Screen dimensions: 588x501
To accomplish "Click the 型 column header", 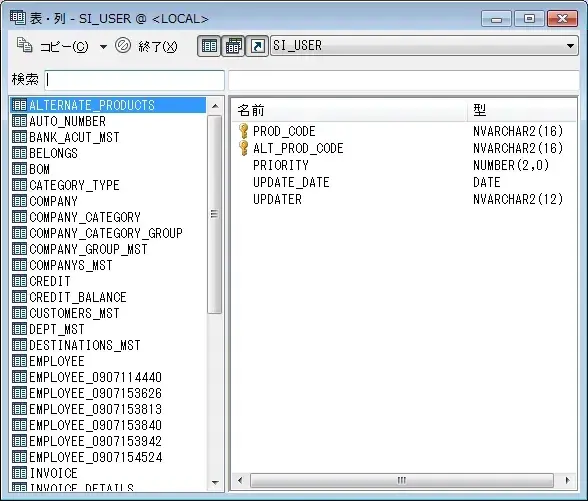I will [x=522, y=111].
